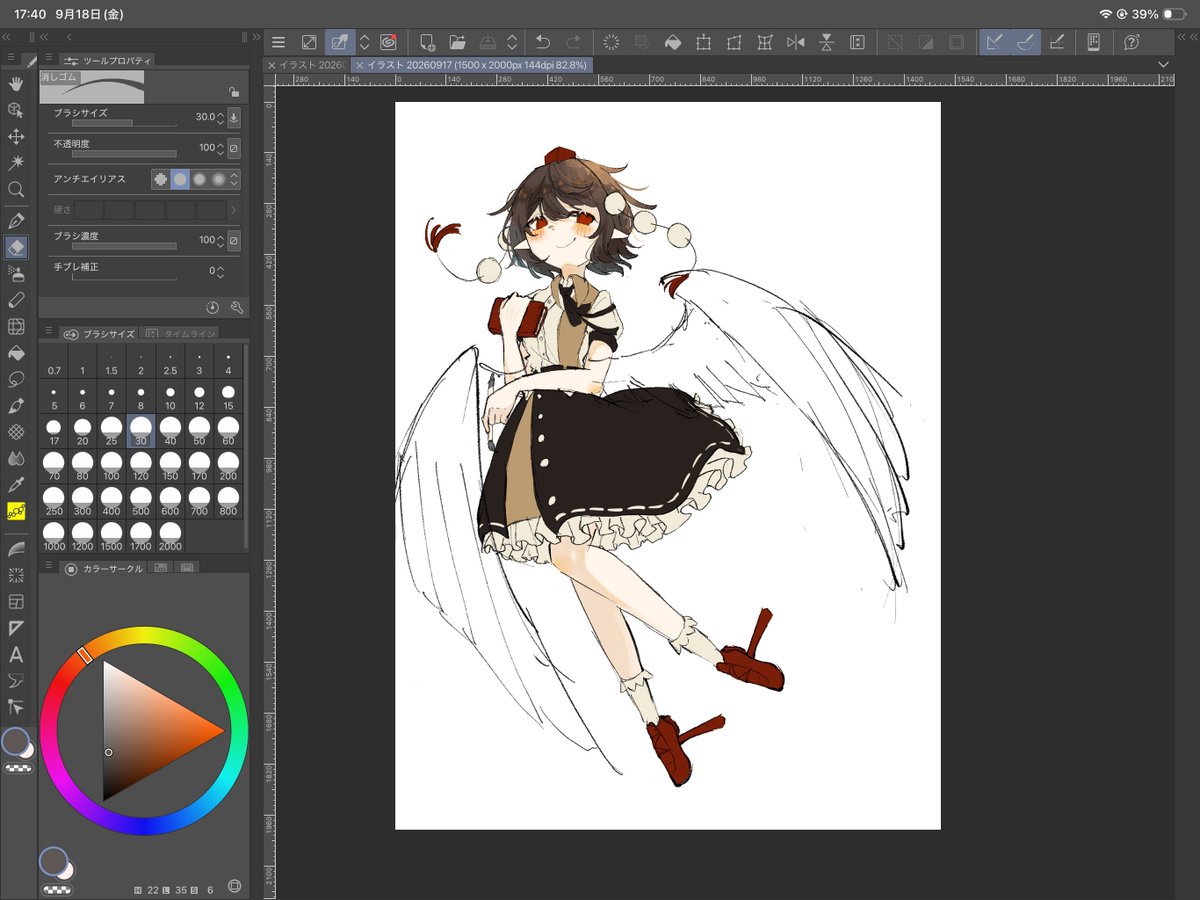Toggle brush size pen pressure button

pyautogui.click(x=234, y=118)
